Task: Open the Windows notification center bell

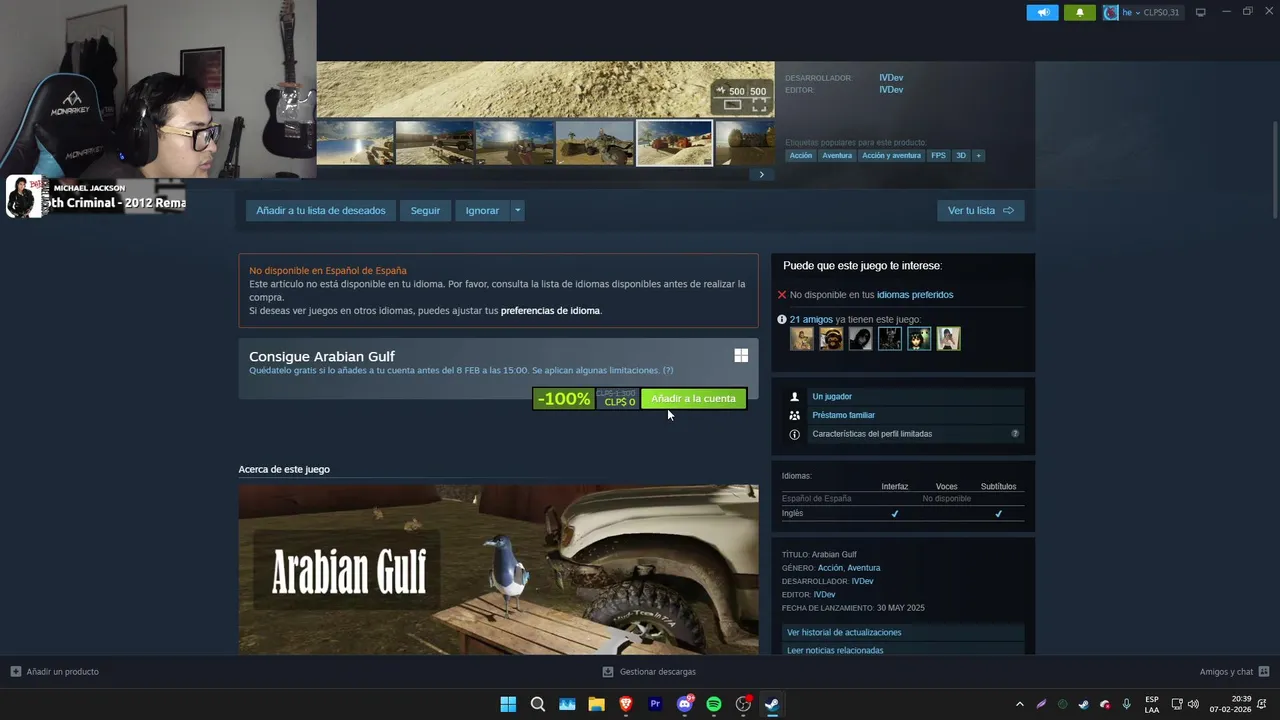Action: coord(1262,704)
